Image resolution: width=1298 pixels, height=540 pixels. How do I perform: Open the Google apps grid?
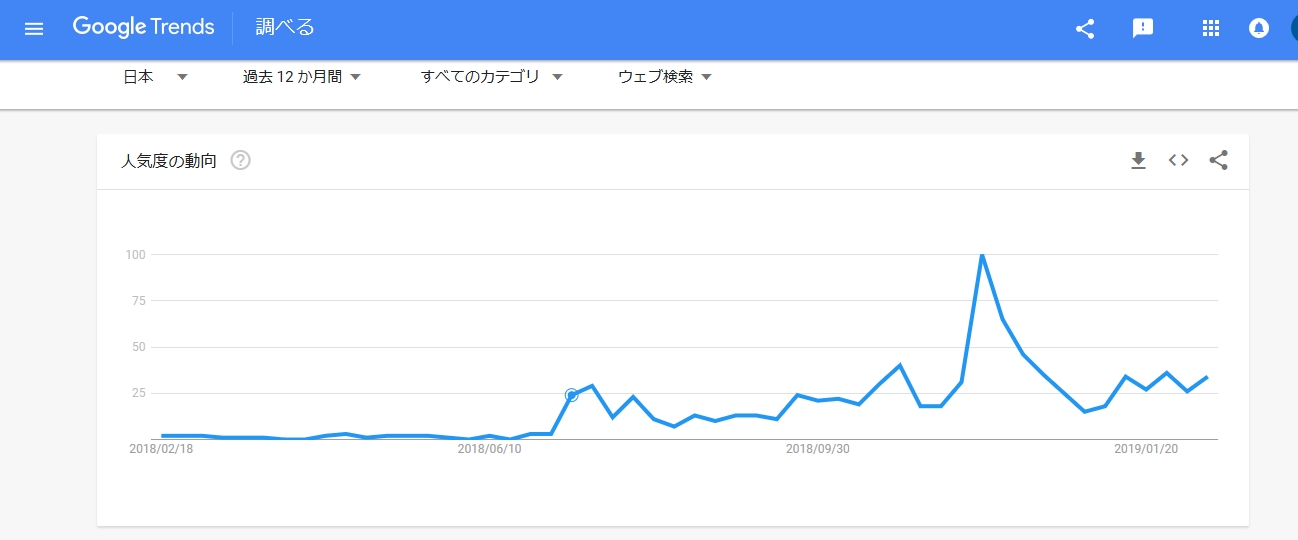[1211, 29]
